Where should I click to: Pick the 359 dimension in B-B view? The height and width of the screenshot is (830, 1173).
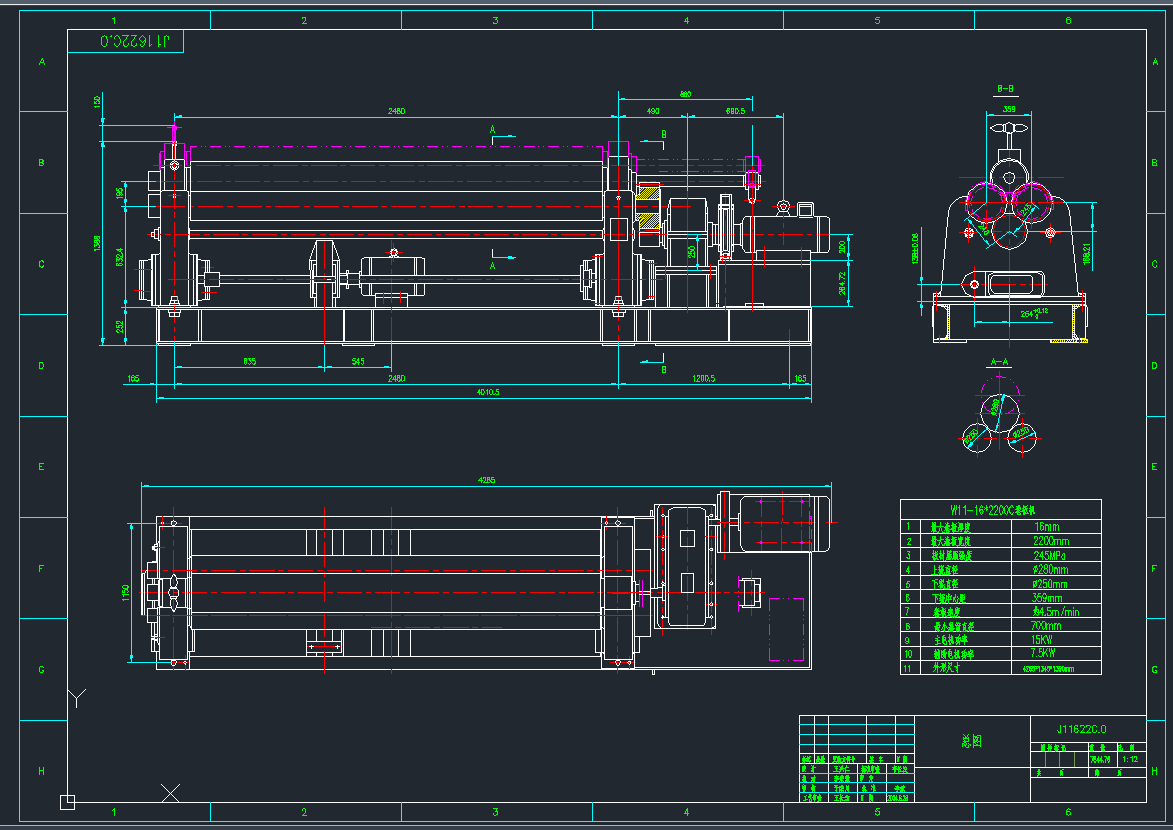(x=1008, y=109)
